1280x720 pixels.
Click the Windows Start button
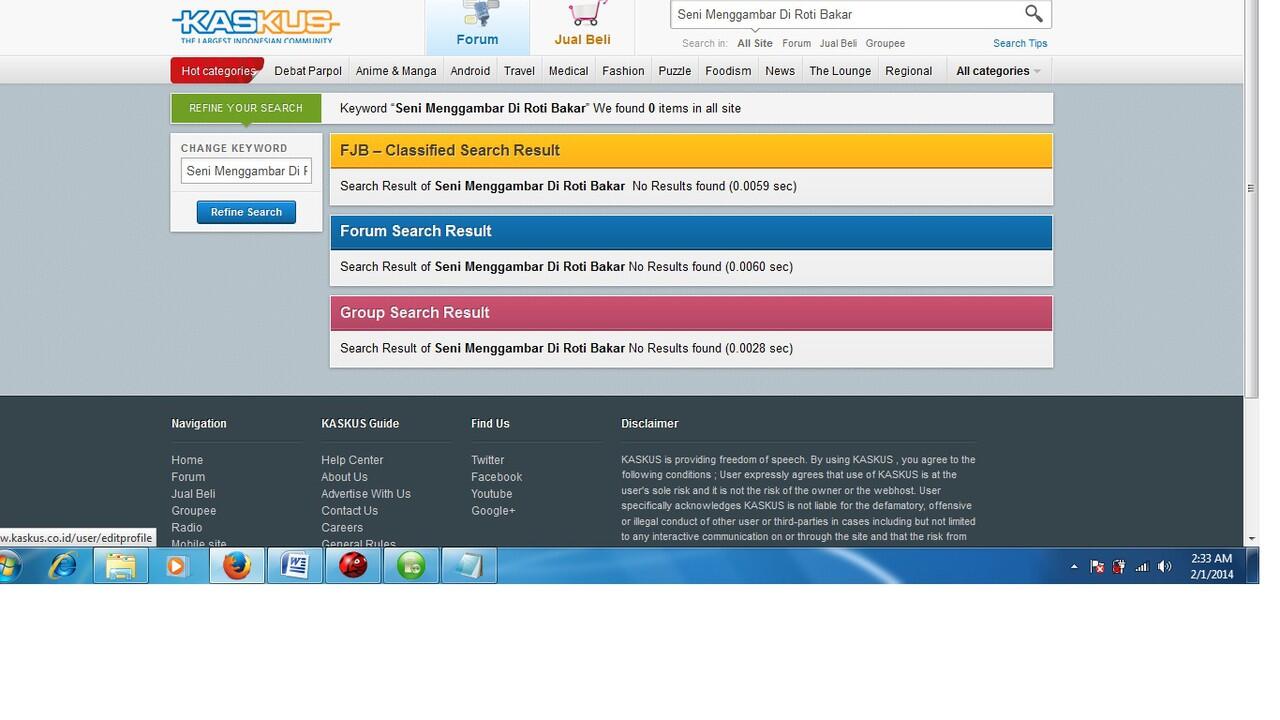(11, 567)
